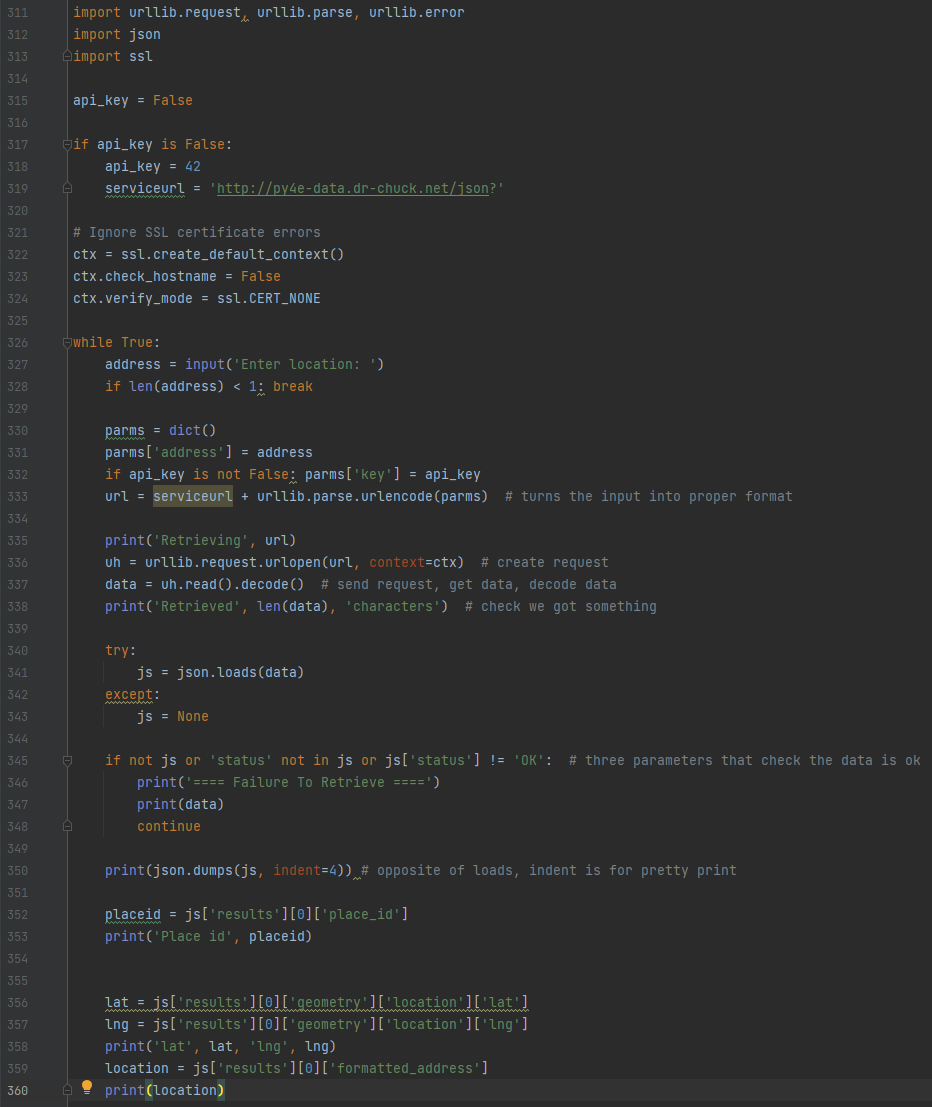Collapse the 'while True' loop fold marker
The width and height of the screenshot is (932, 1107).
point(67,342)
